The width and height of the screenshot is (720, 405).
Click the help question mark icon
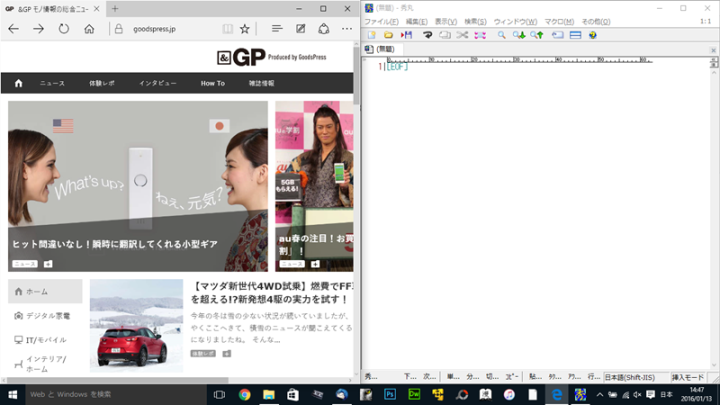pos(593,35)
